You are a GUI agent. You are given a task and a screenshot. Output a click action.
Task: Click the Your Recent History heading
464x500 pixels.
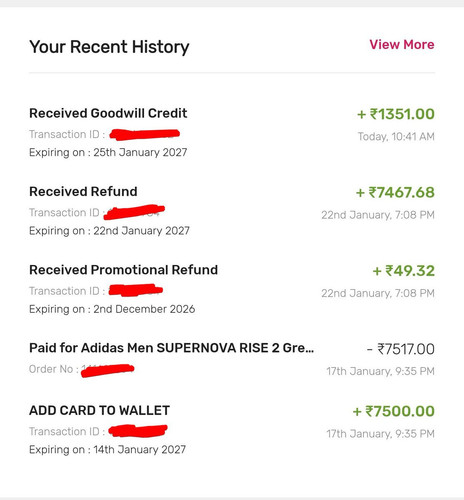(109, 47)
